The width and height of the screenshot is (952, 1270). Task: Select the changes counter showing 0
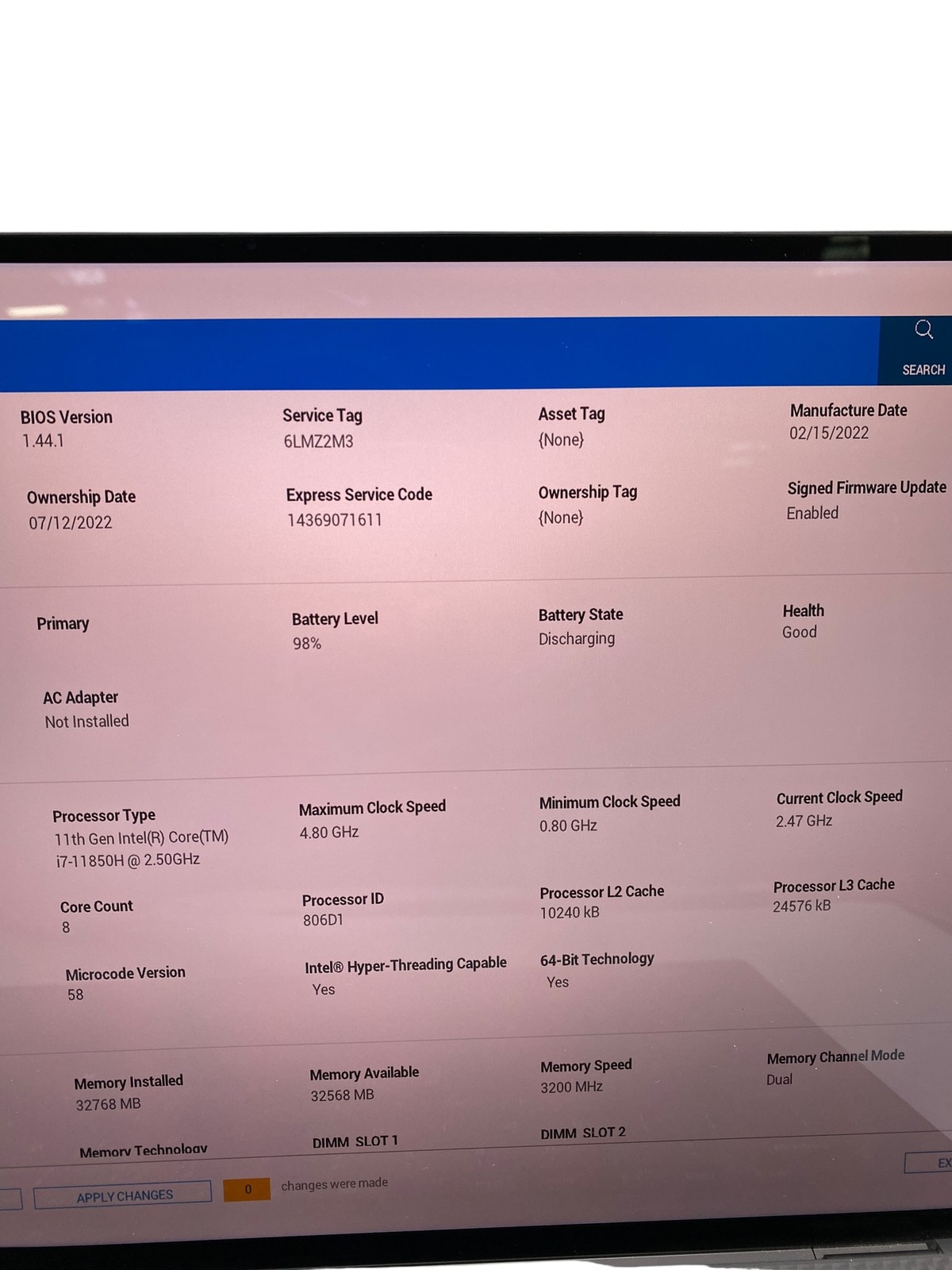pos(247,1189)
